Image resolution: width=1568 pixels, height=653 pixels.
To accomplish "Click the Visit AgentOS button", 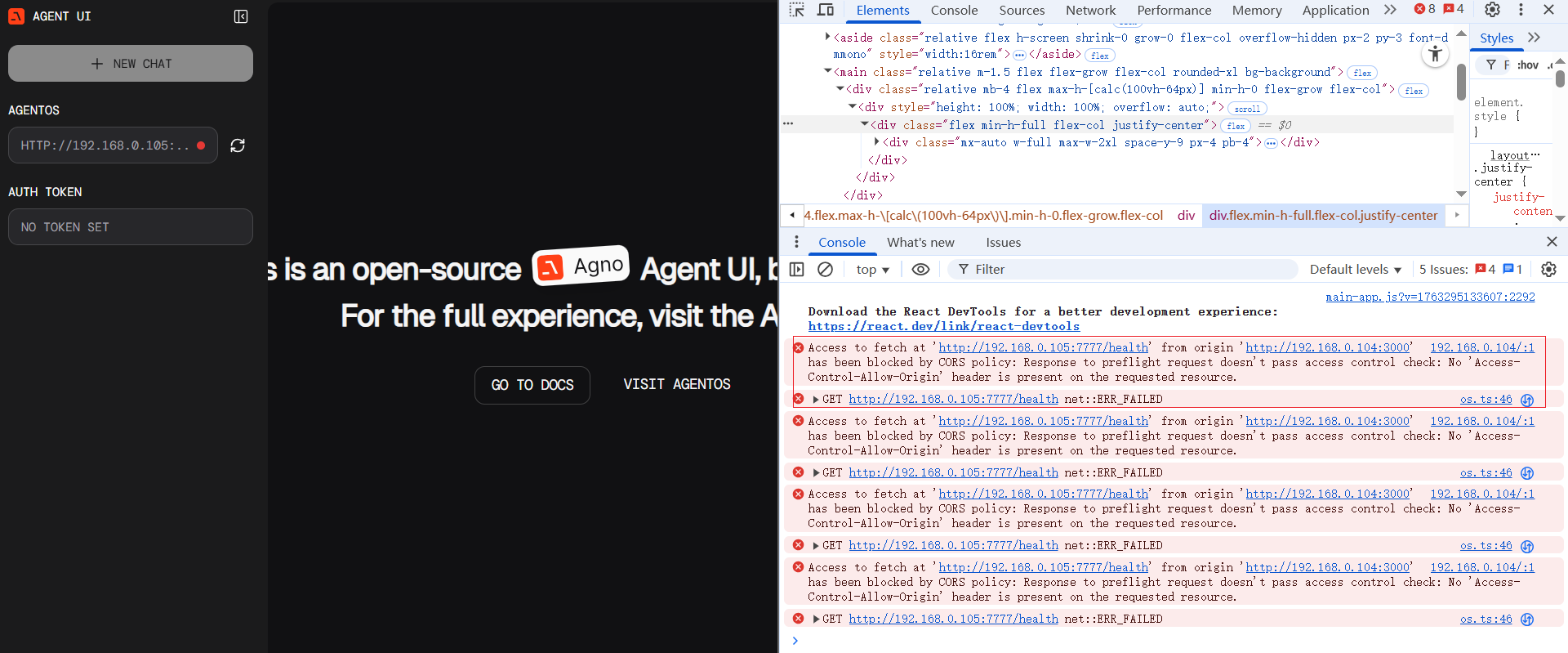I will coord(677,384).
